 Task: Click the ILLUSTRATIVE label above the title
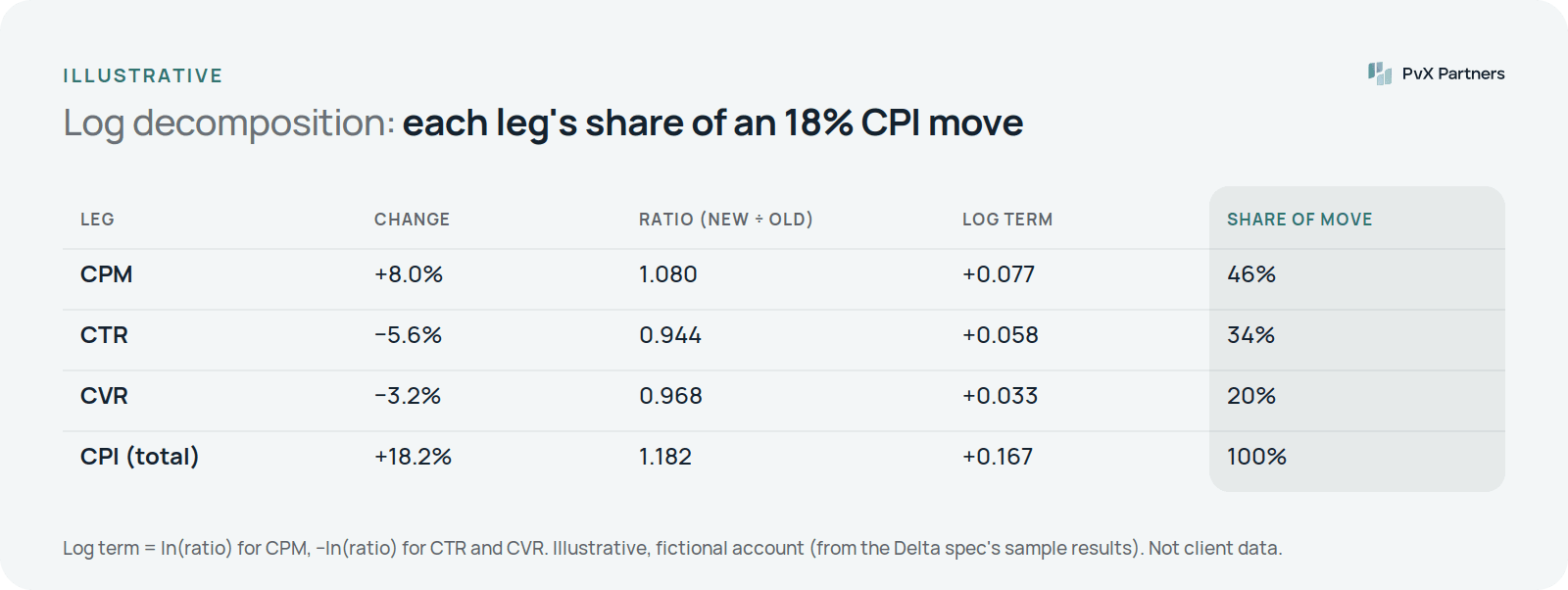[x=143, y=75]
